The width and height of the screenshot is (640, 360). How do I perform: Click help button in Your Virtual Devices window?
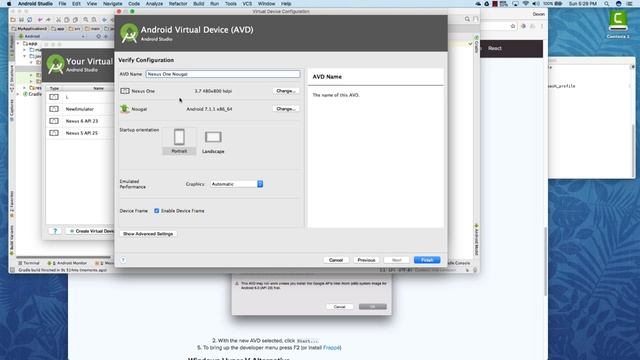(55, 231)
